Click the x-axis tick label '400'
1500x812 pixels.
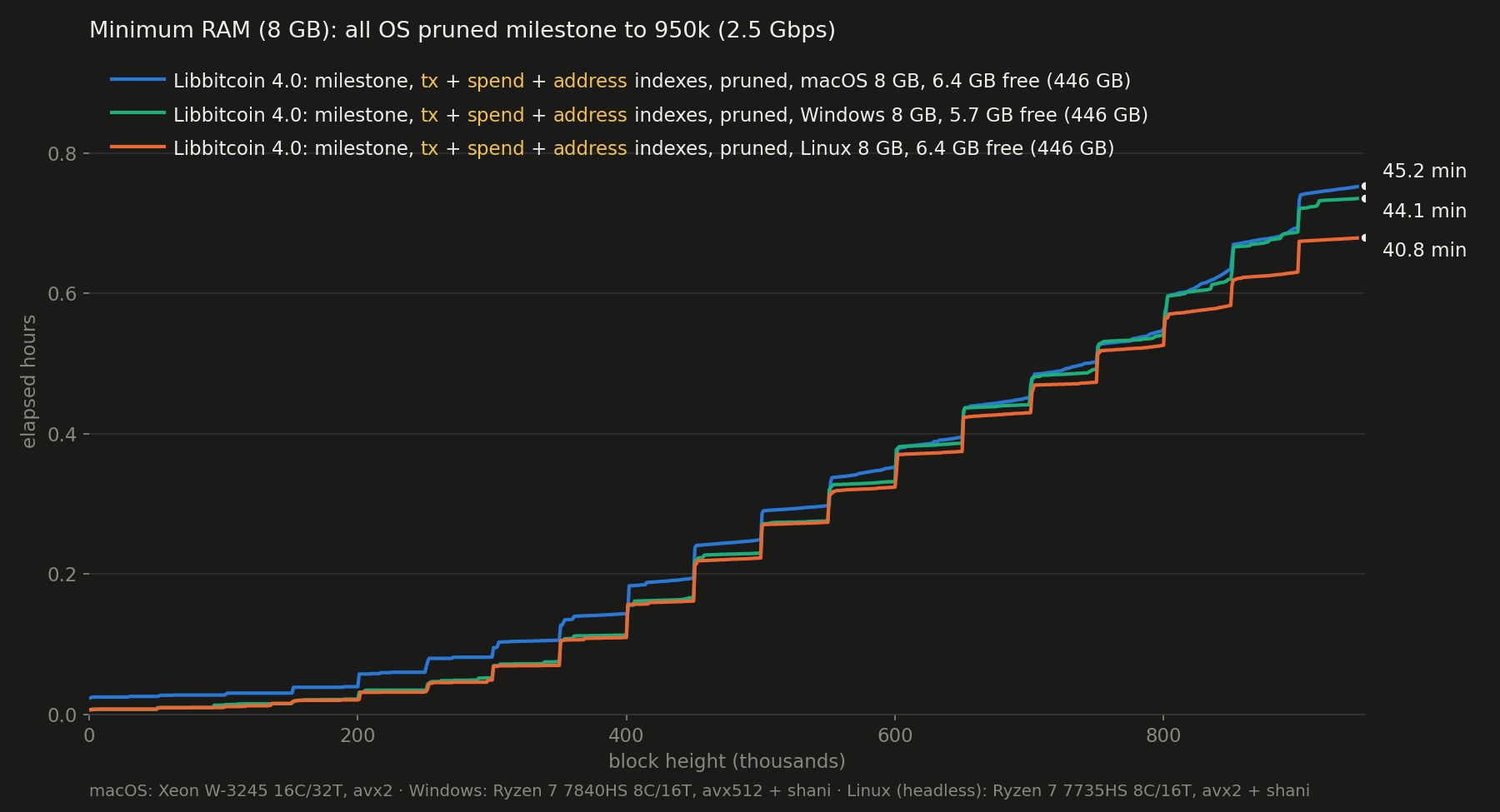tap(626, 736)
